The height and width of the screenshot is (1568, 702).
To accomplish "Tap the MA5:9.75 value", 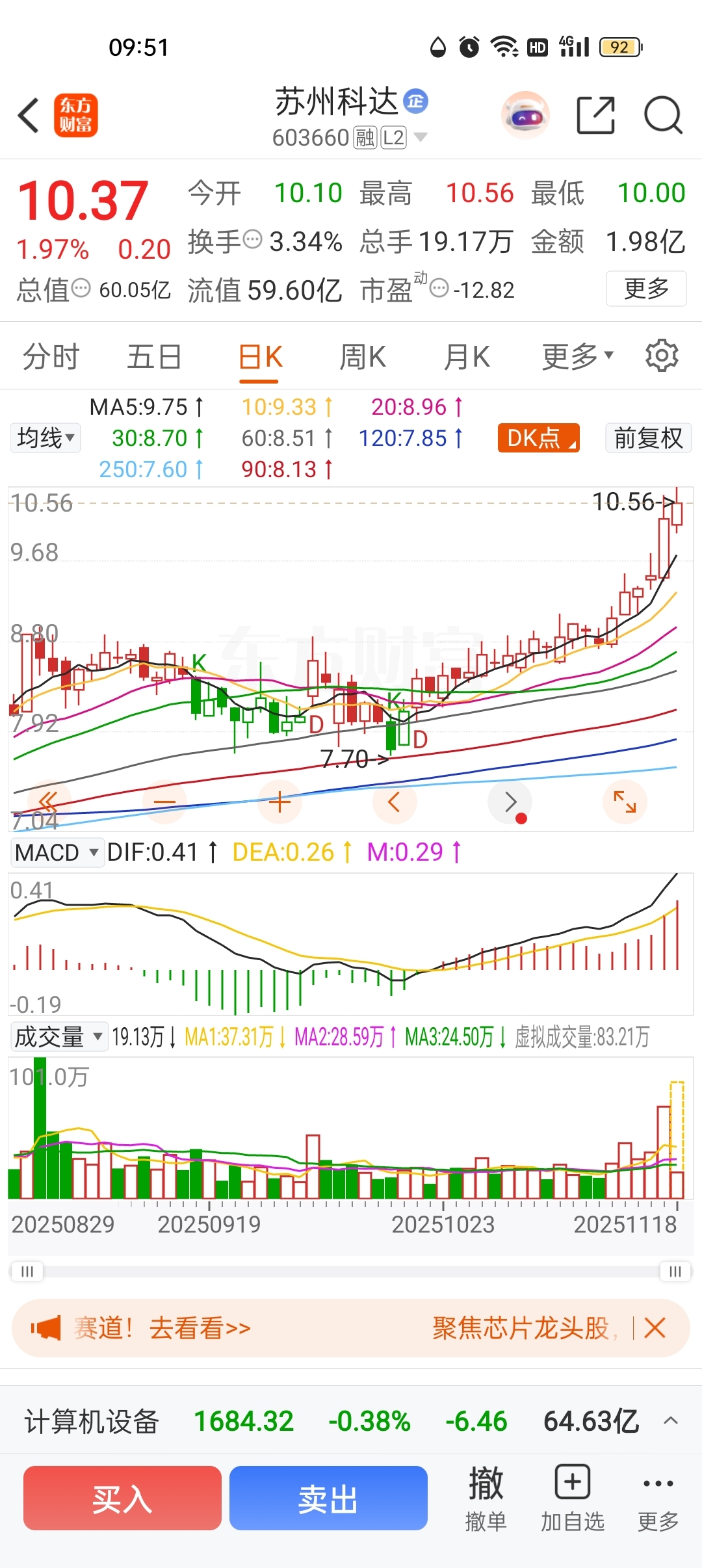I will point(146,407).
